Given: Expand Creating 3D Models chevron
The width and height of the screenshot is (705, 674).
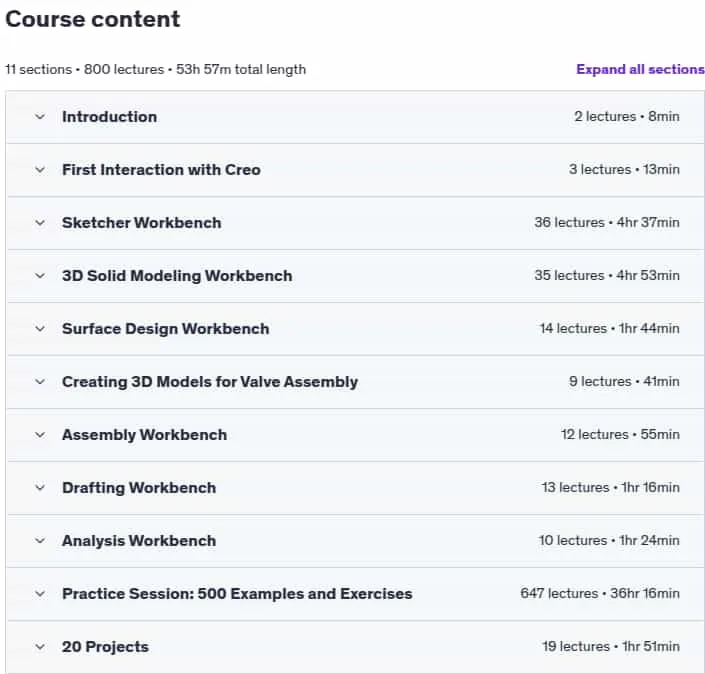Looking at the screenshot, I should tap(40, 382).
